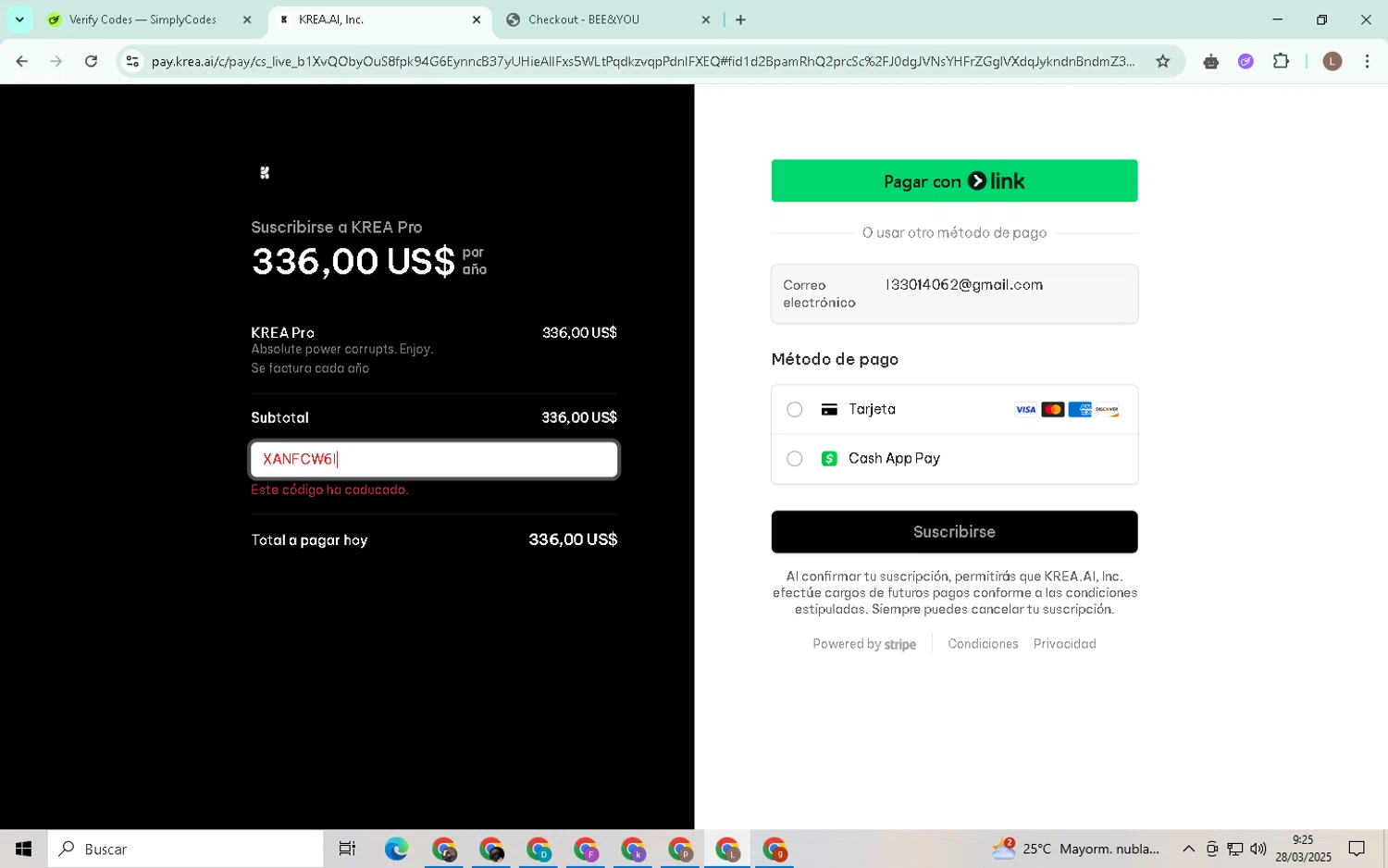Select the Cash App Pay radio button
This screenshot has height=868, width=1388.
click(794, 458)
